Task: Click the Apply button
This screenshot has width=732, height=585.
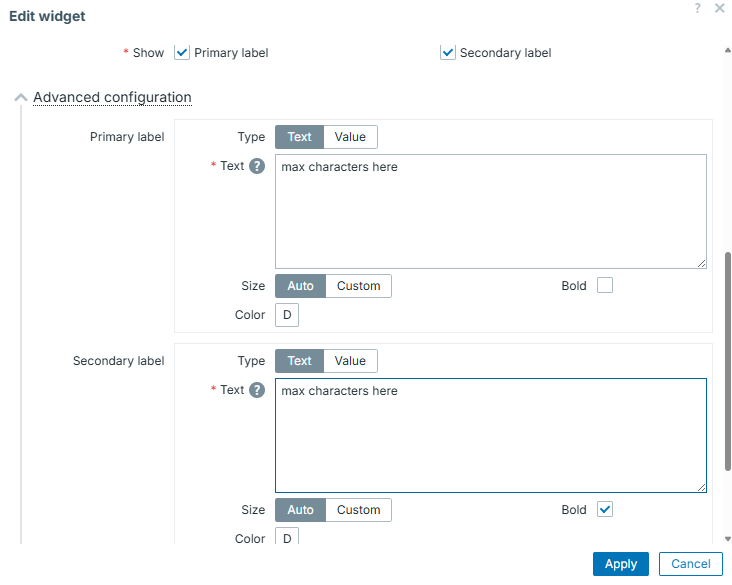Action: coord(620,564)
